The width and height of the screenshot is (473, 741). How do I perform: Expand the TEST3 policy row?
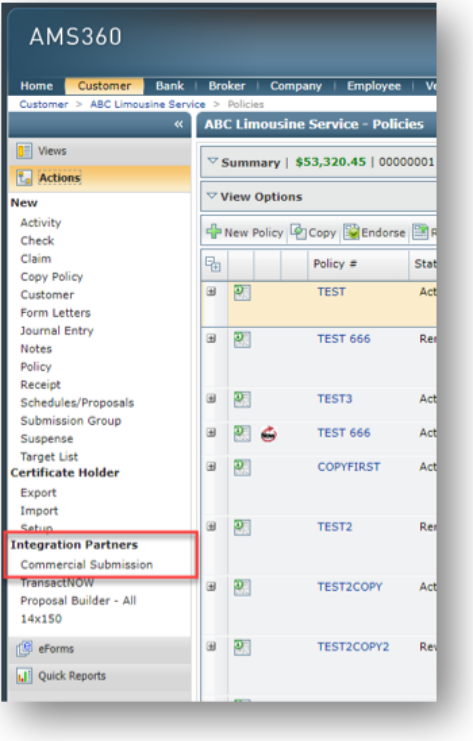211,398
